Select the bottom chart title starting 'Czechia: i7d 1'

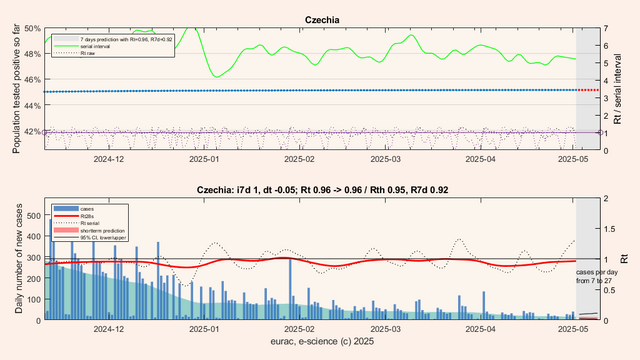pyautogui.click(x=322, y=190)
